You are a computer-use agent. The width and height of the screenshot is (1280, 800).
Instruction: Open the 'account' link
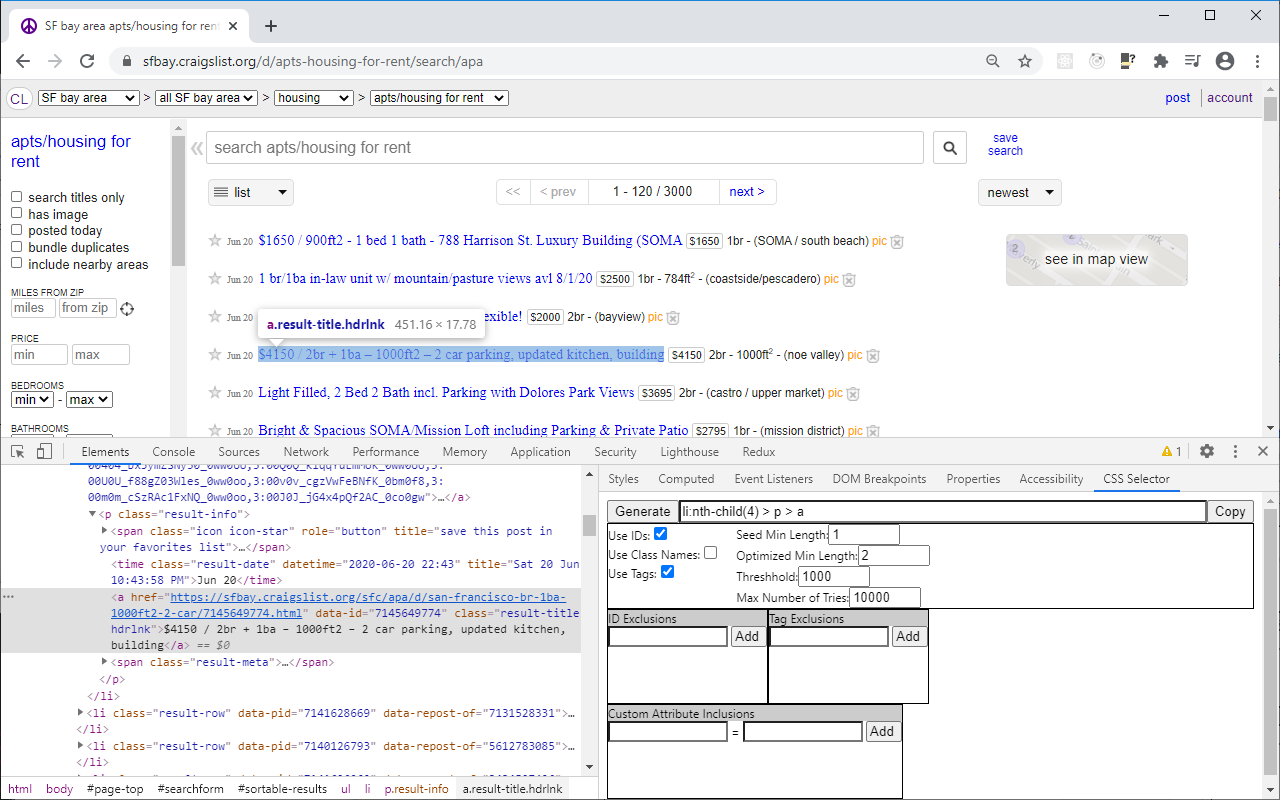(1230, 98)
